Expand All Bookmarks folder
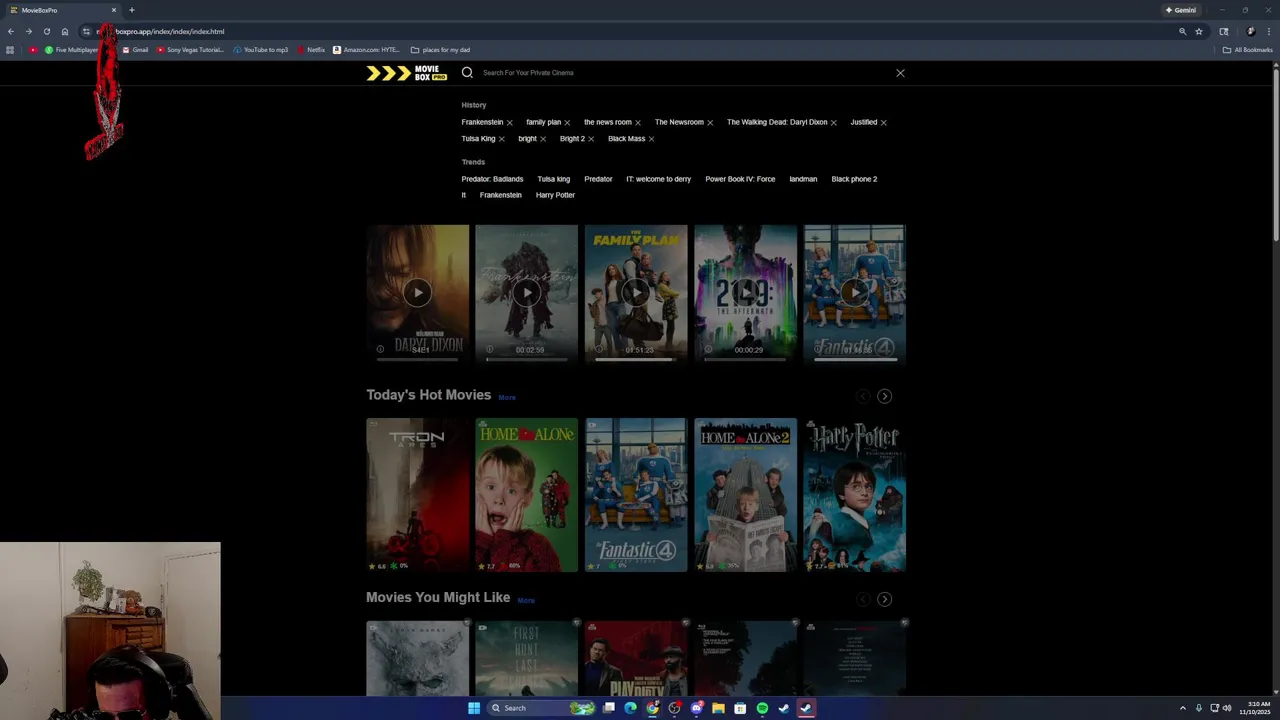1280x720 pixels. coord(1248,50)
